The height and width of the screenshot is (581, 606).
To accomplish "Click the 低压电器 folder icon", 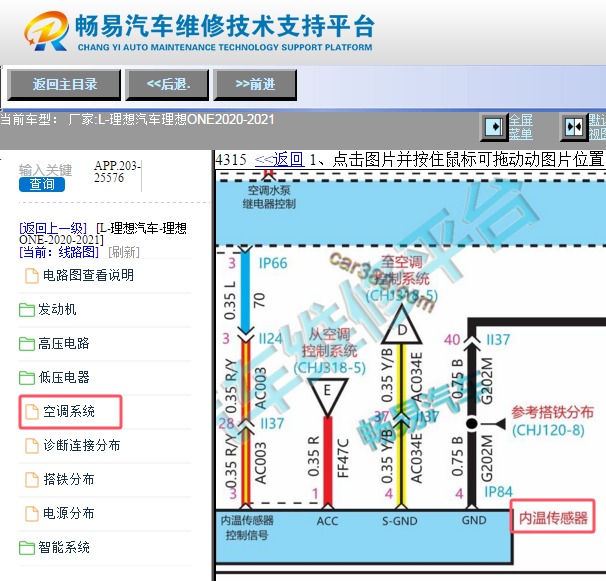I will tap(27, 378).
